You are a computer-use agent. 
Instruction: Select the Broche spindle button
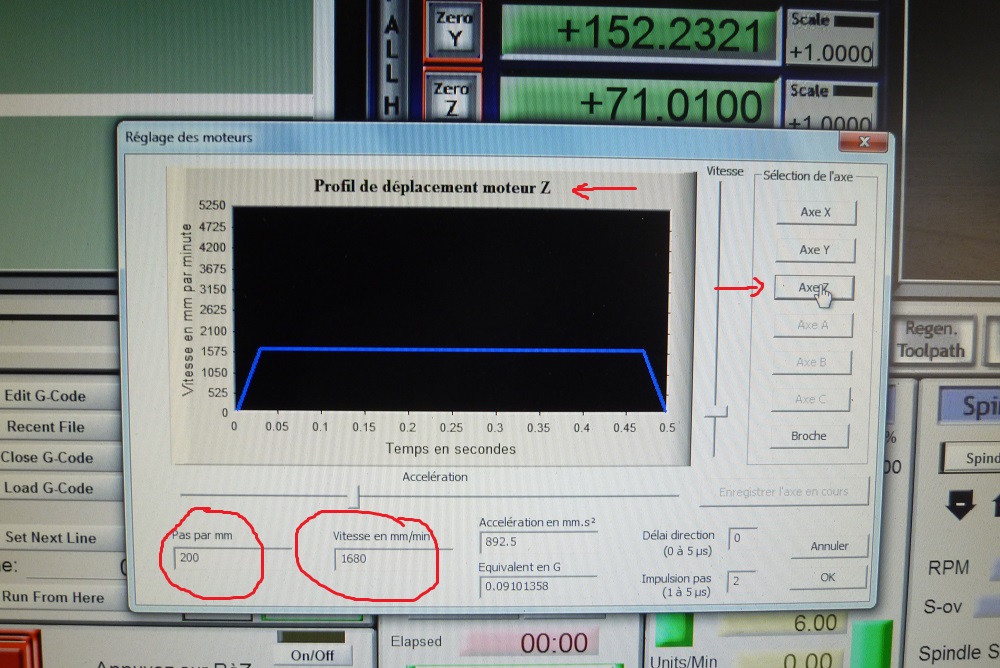tap(808, 436)
